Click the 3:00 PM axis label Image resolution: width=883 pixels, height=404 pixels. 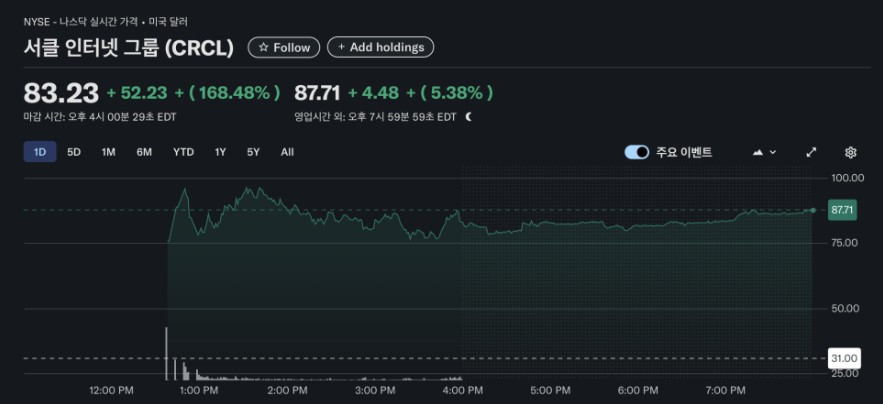click(374, 390)
